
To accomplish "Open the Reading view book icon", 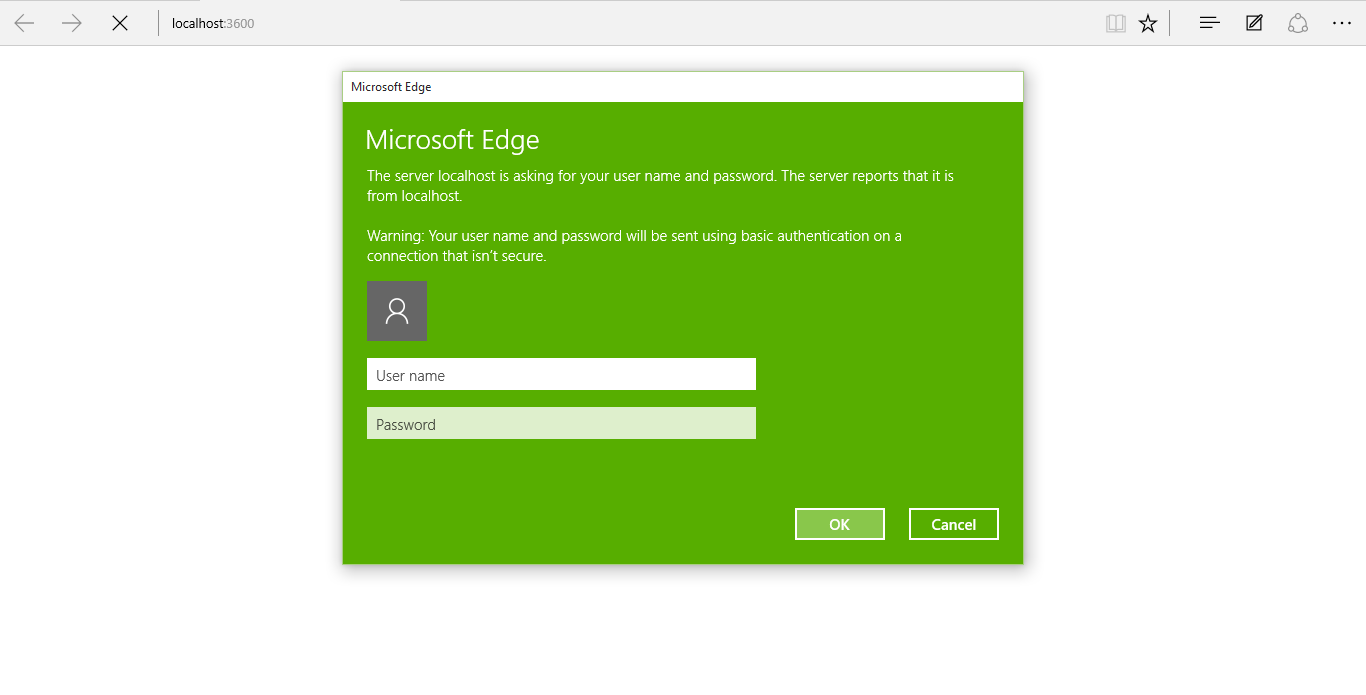I will (x=1116, y=23).
